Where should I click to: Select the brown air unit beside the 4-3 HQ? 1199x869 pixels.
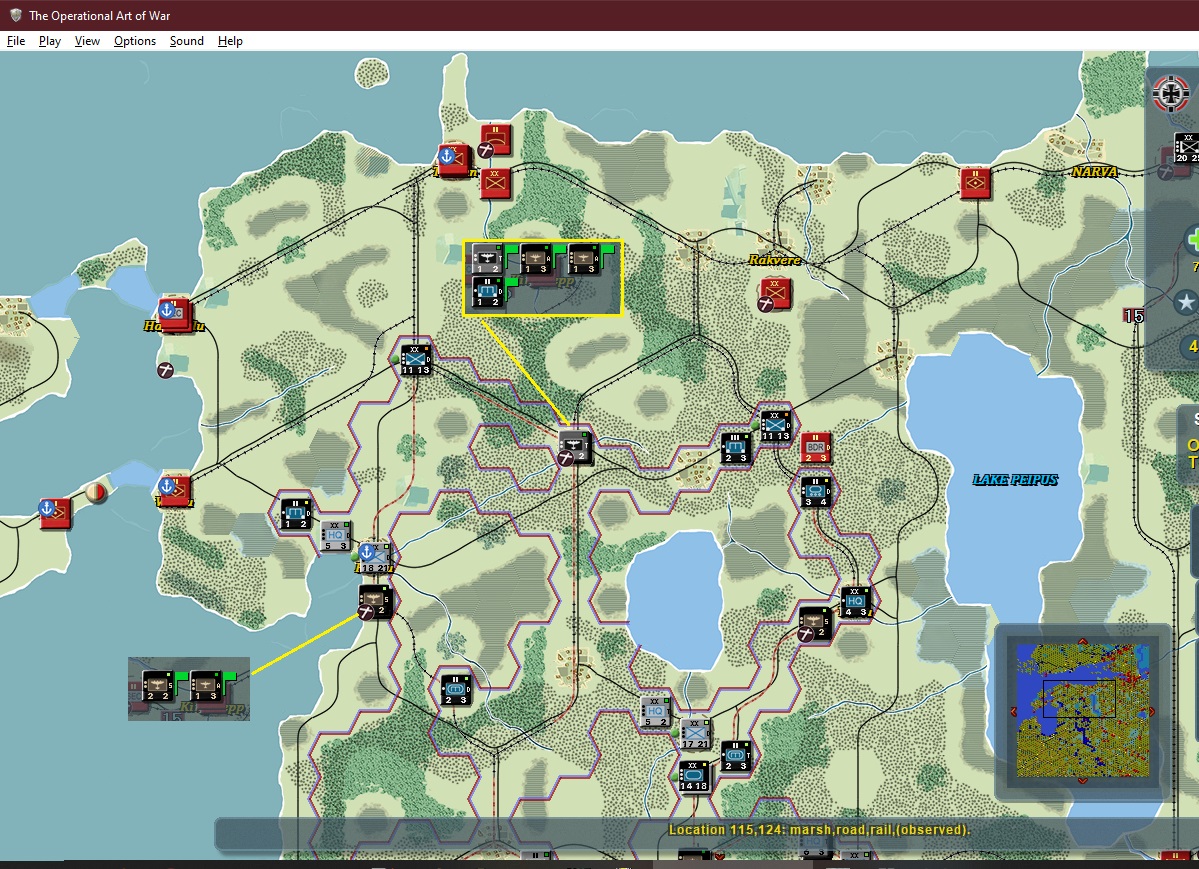pos(814,622)
